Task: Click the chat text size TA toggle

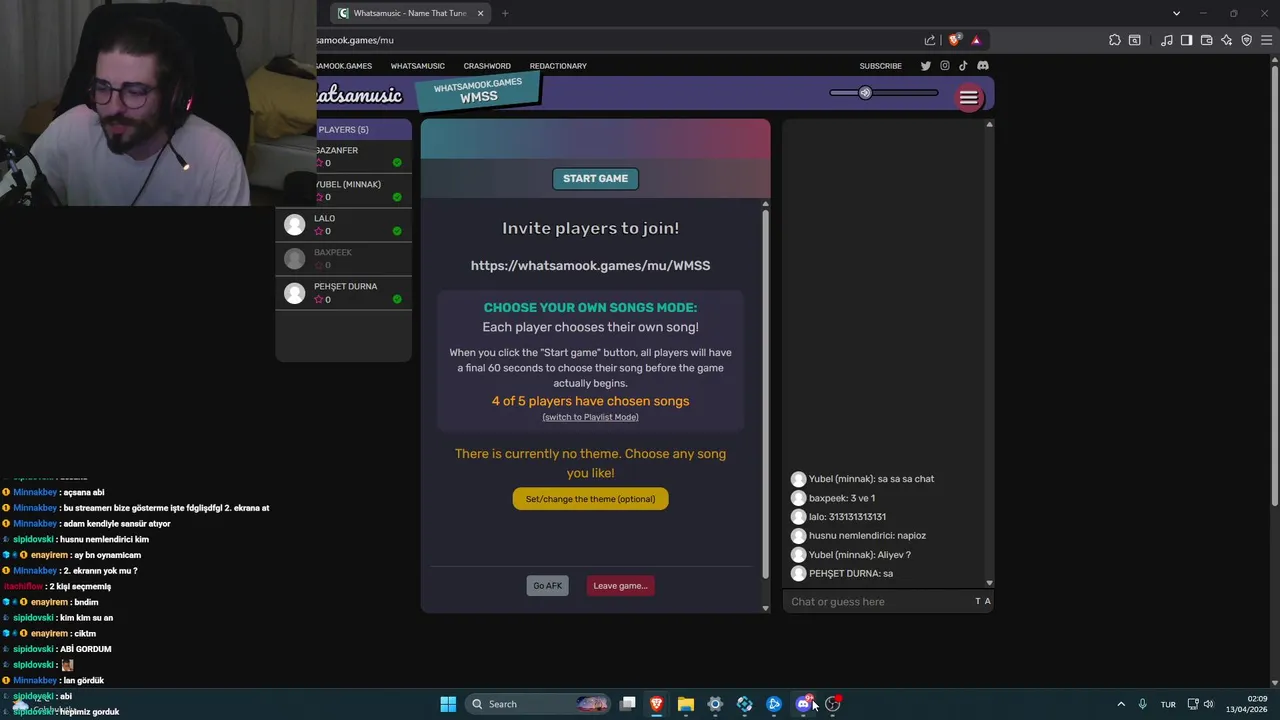Action: pyautogui.click(x=983, y=601)
